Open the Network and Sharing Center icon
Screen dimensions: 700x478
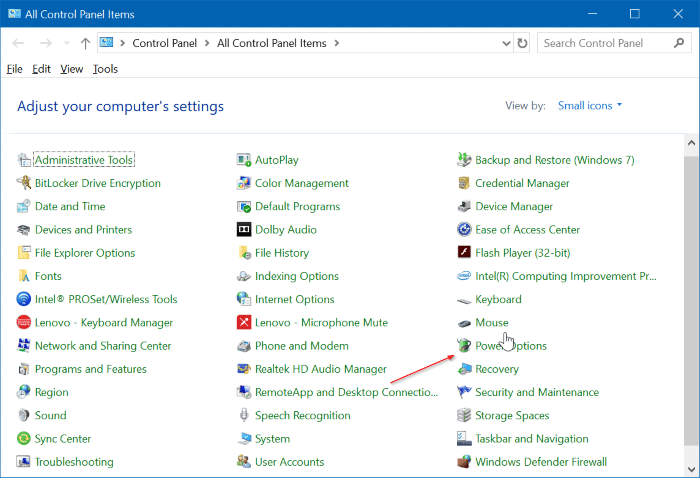click(24, 345)
